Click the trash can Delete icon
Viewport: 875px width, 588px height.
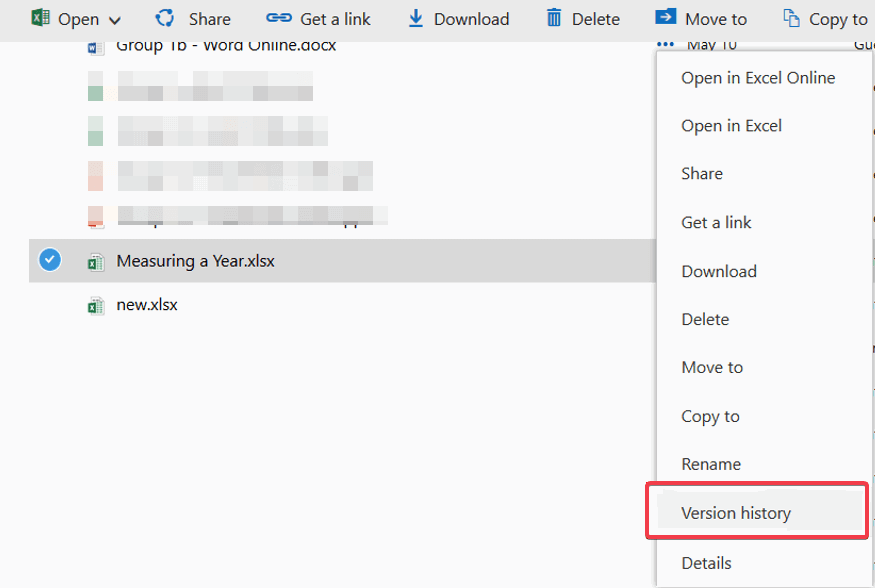click(554, 18)
